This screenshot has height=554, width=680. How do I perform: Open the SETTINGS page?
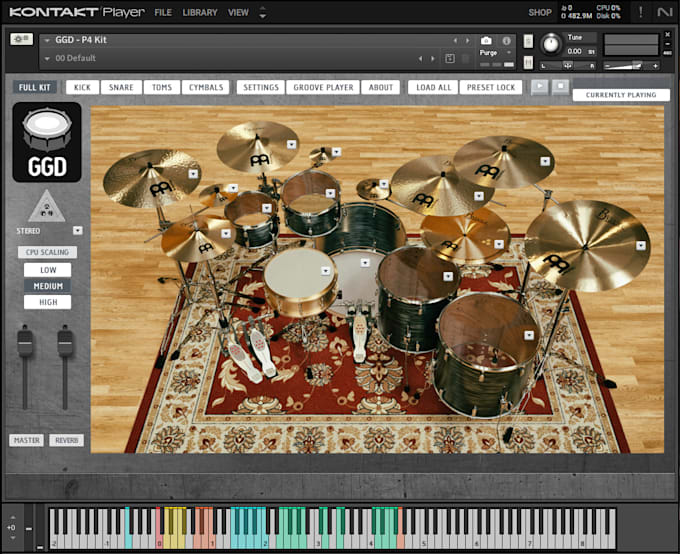point(261,87)
